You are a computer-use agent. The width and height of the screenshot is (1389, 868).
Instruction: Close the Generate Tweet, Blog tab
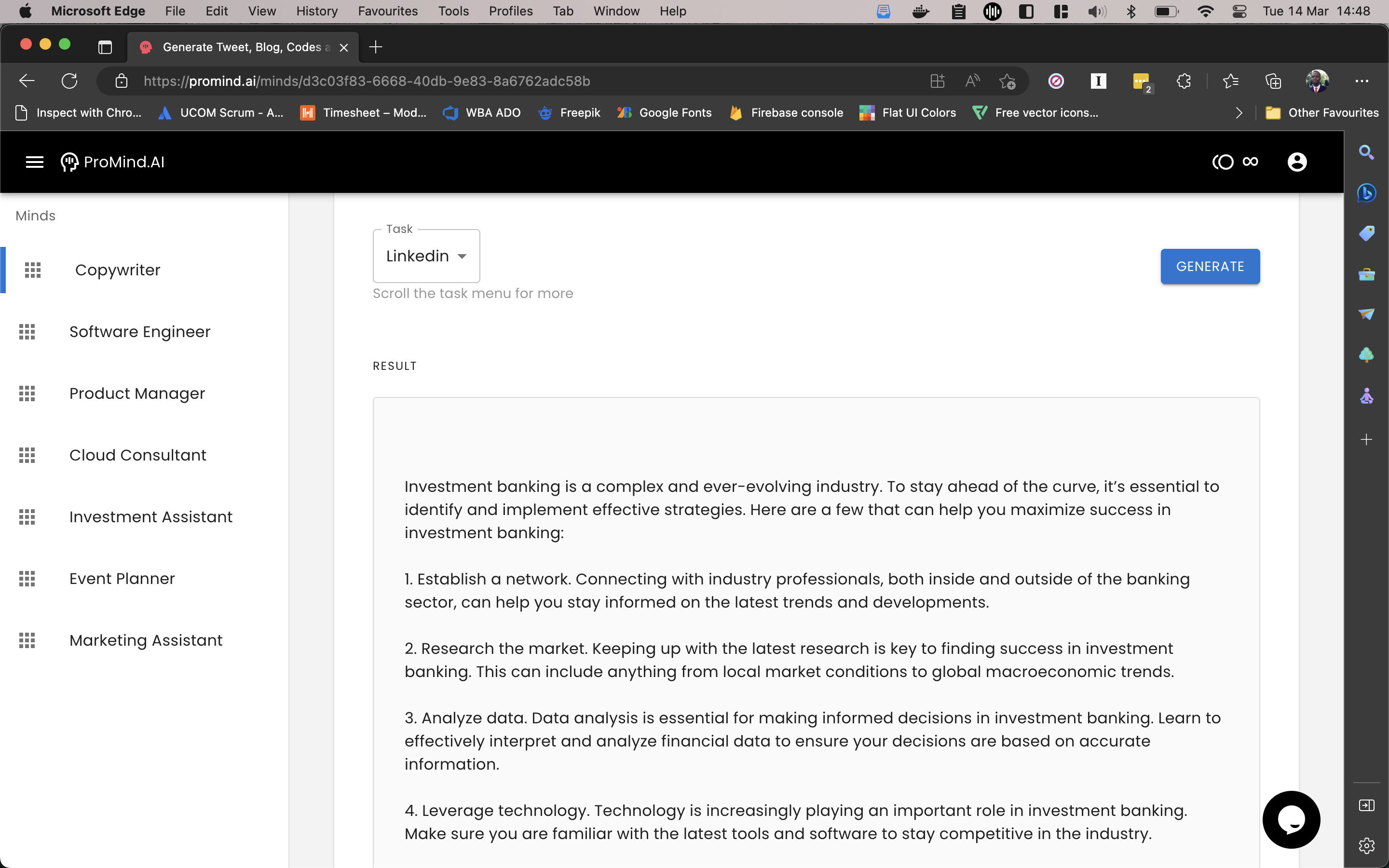(344, 48)
